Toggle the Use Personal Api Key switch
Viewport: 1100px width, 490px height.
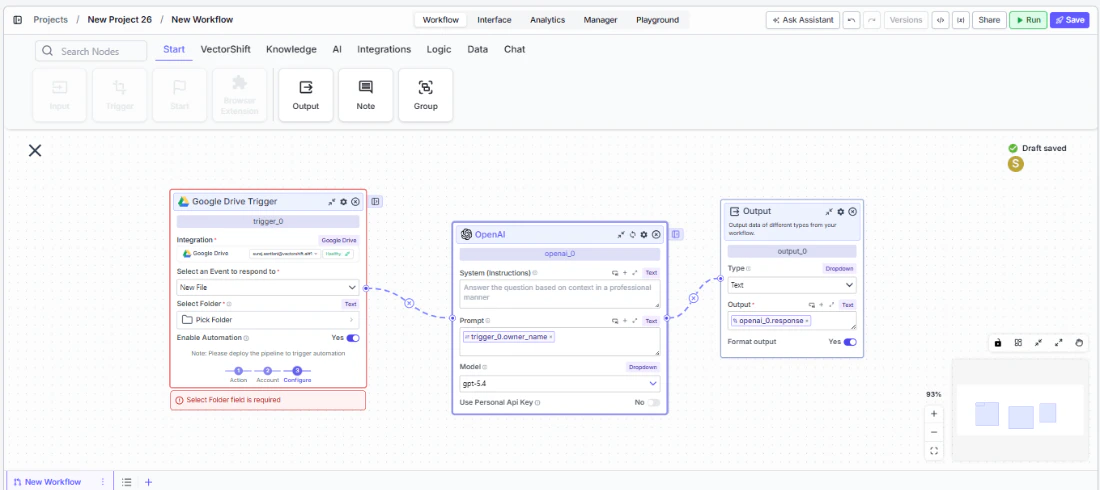click(653, 403)
